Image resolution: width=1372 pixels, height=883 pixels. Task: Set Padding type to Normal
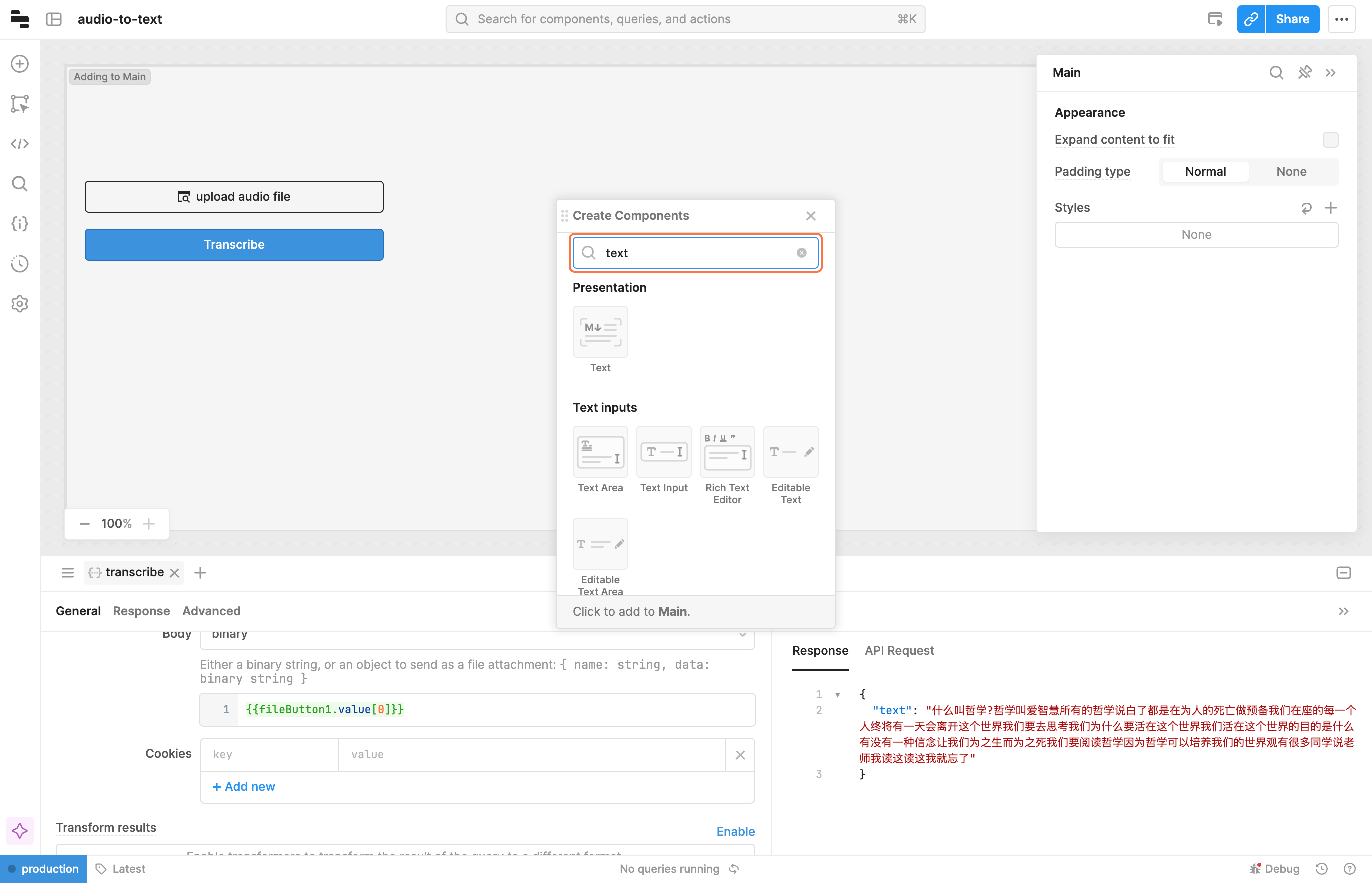(x=1205, y=172)
